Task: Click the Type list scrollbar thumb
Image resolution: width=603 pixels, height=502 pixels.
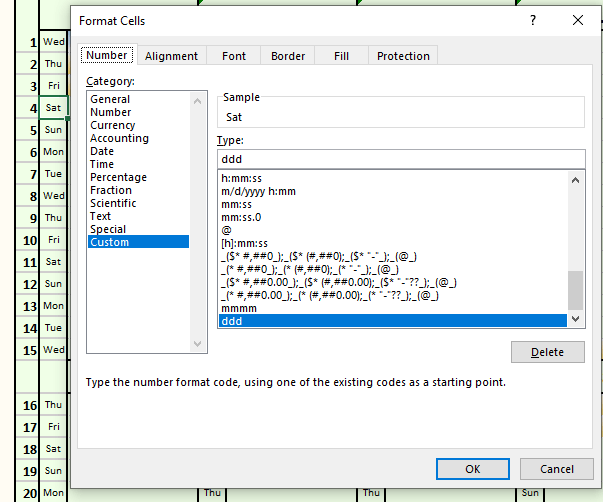Action: (x=575, y=290)
